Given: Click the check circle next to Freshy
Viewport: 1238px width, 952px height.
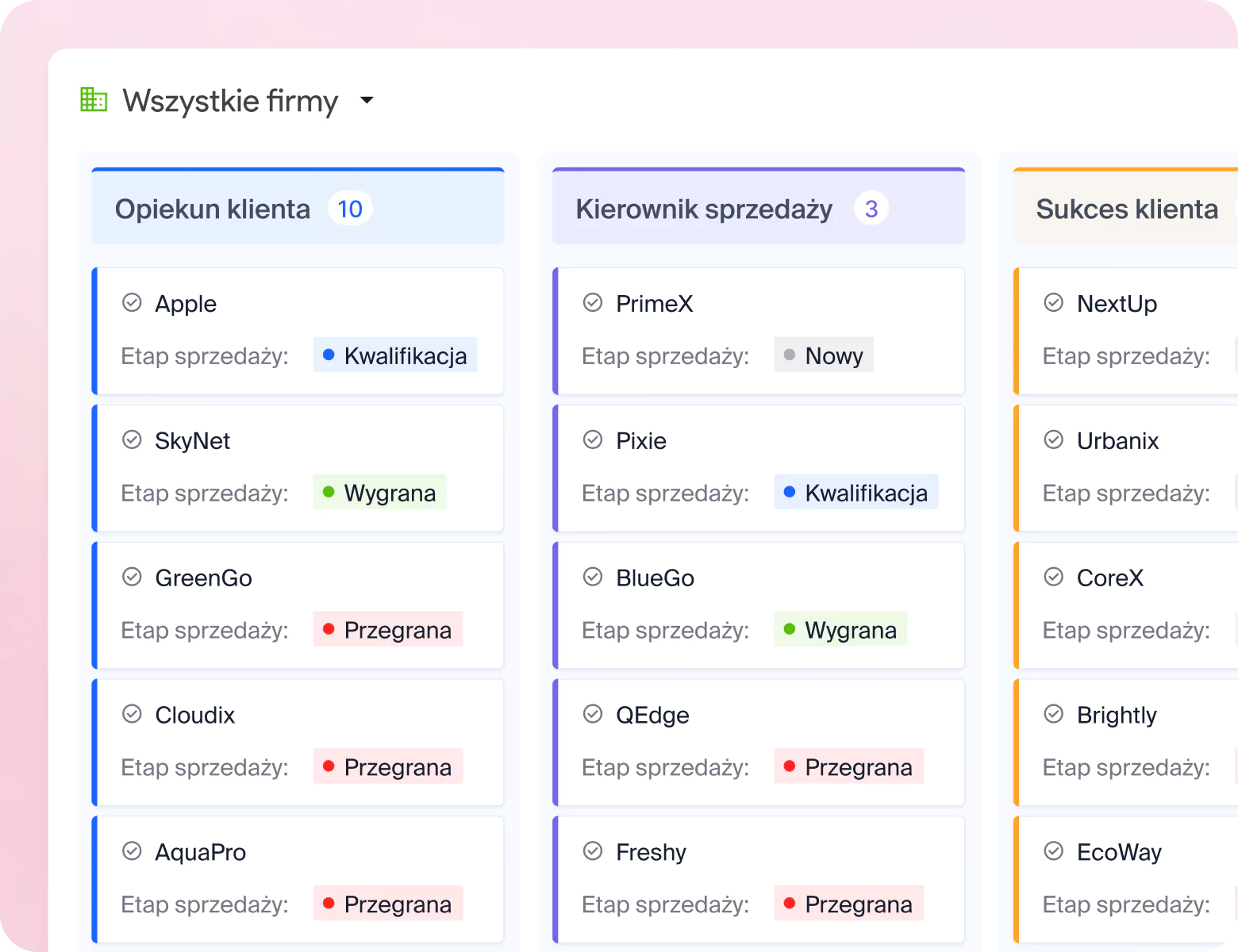Looking at the screenshot, I should click(593, 851).
